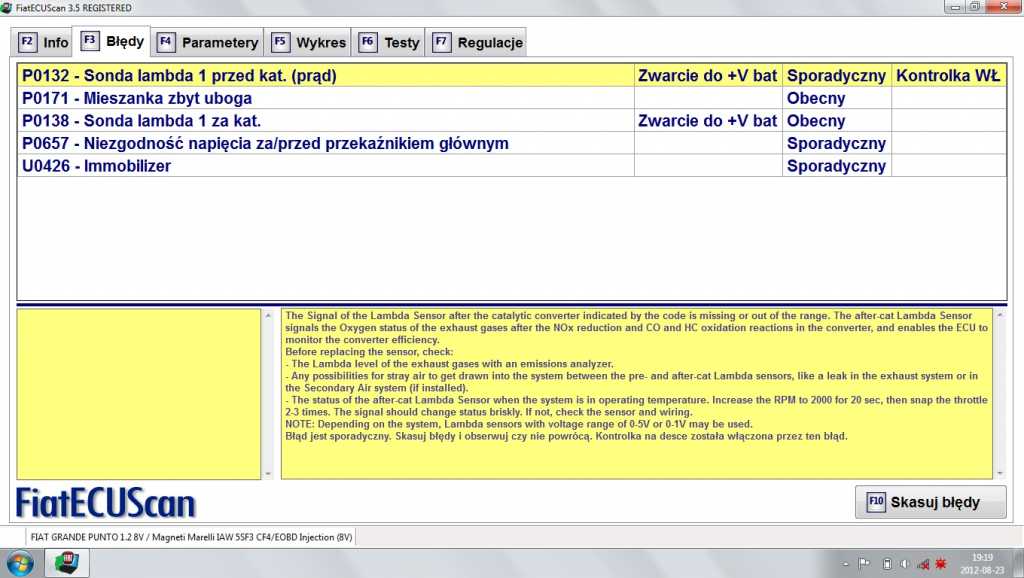This screenshot has width=1024, height=578.
Task: Click the volume speaker tray icon
Action: (x=904, y=564)
